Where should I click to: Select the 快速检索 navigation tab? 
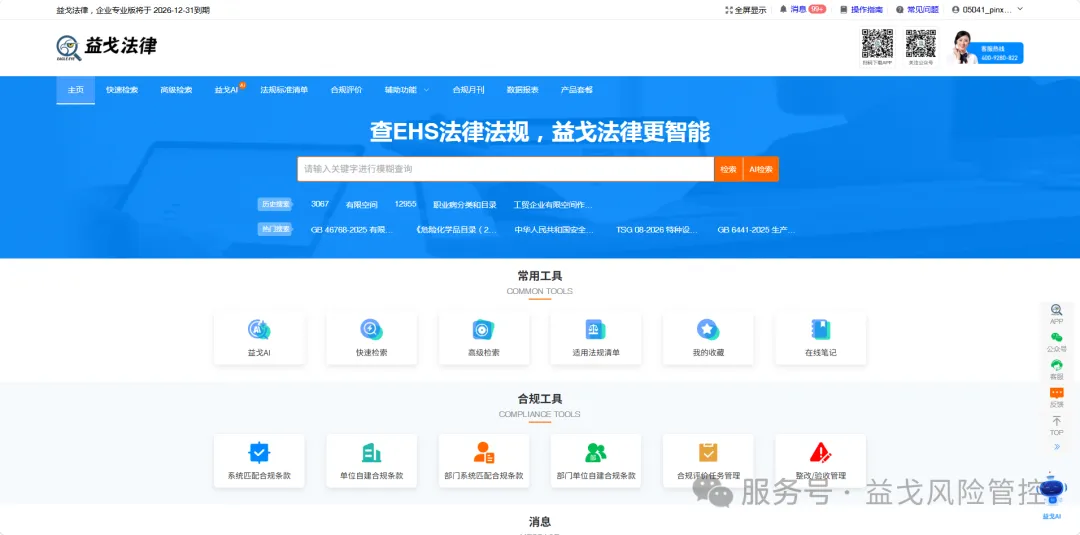tap(122, 90)
